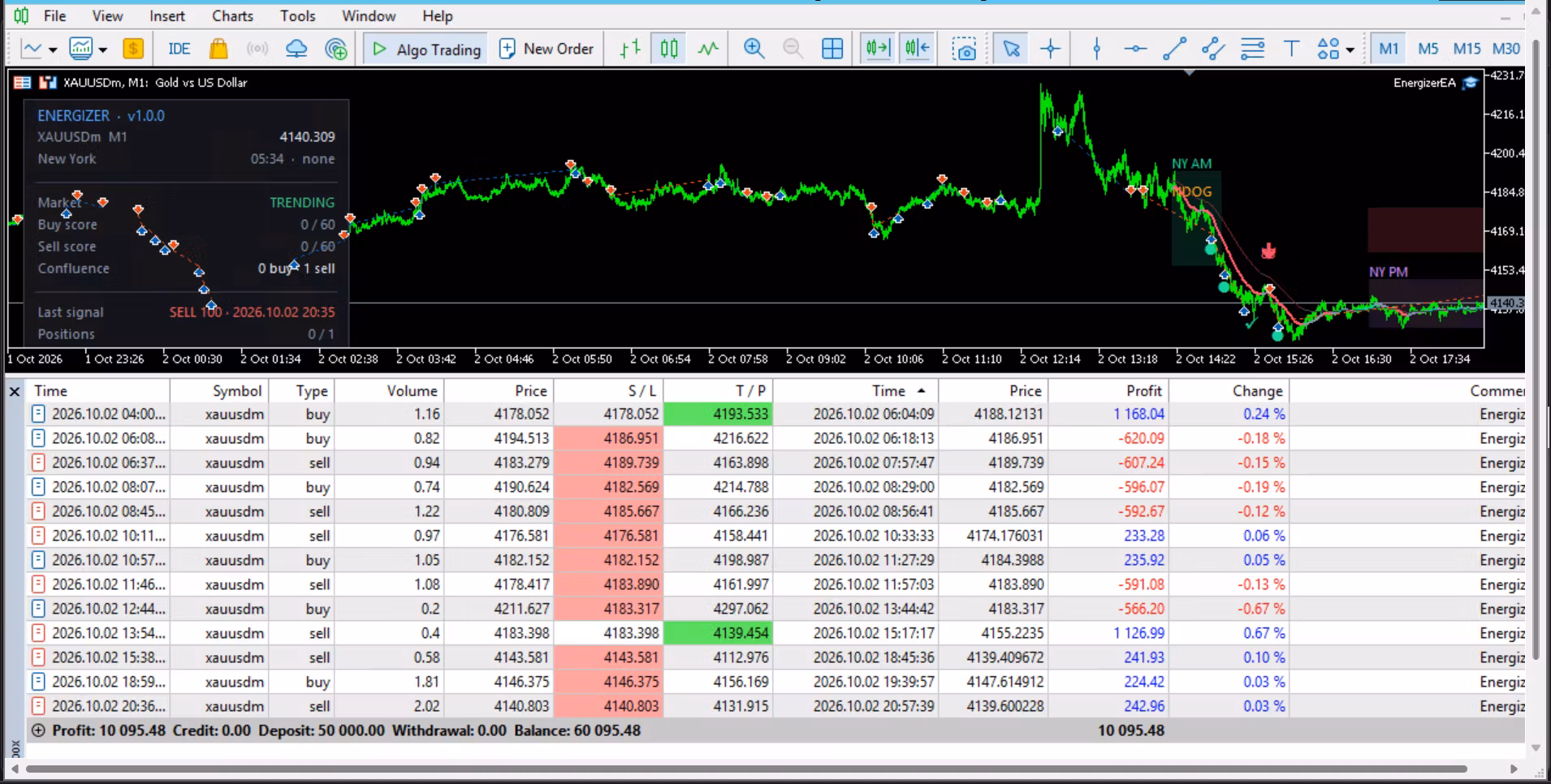Toggle chart shift from right edge
This screenshot has height=784, width=1551.
(918, 49)
